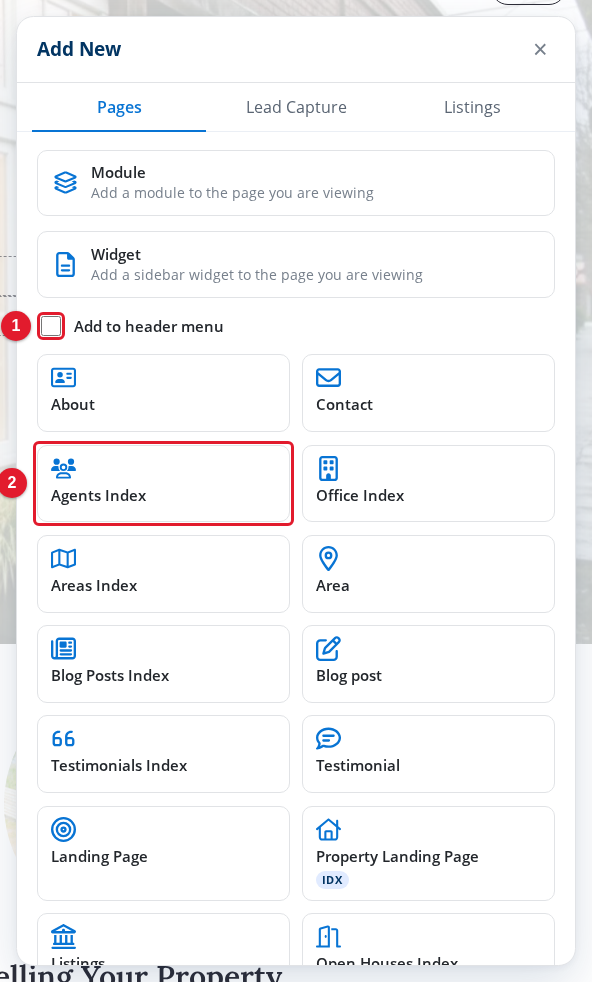
Task: Enable Add to header menu checkbox
Action: (51, 326)
